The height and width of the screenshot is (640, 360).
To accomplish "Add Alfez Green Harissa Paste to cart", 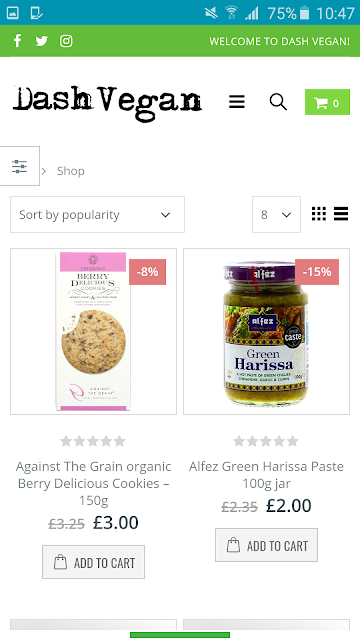I will pos(267,545).
